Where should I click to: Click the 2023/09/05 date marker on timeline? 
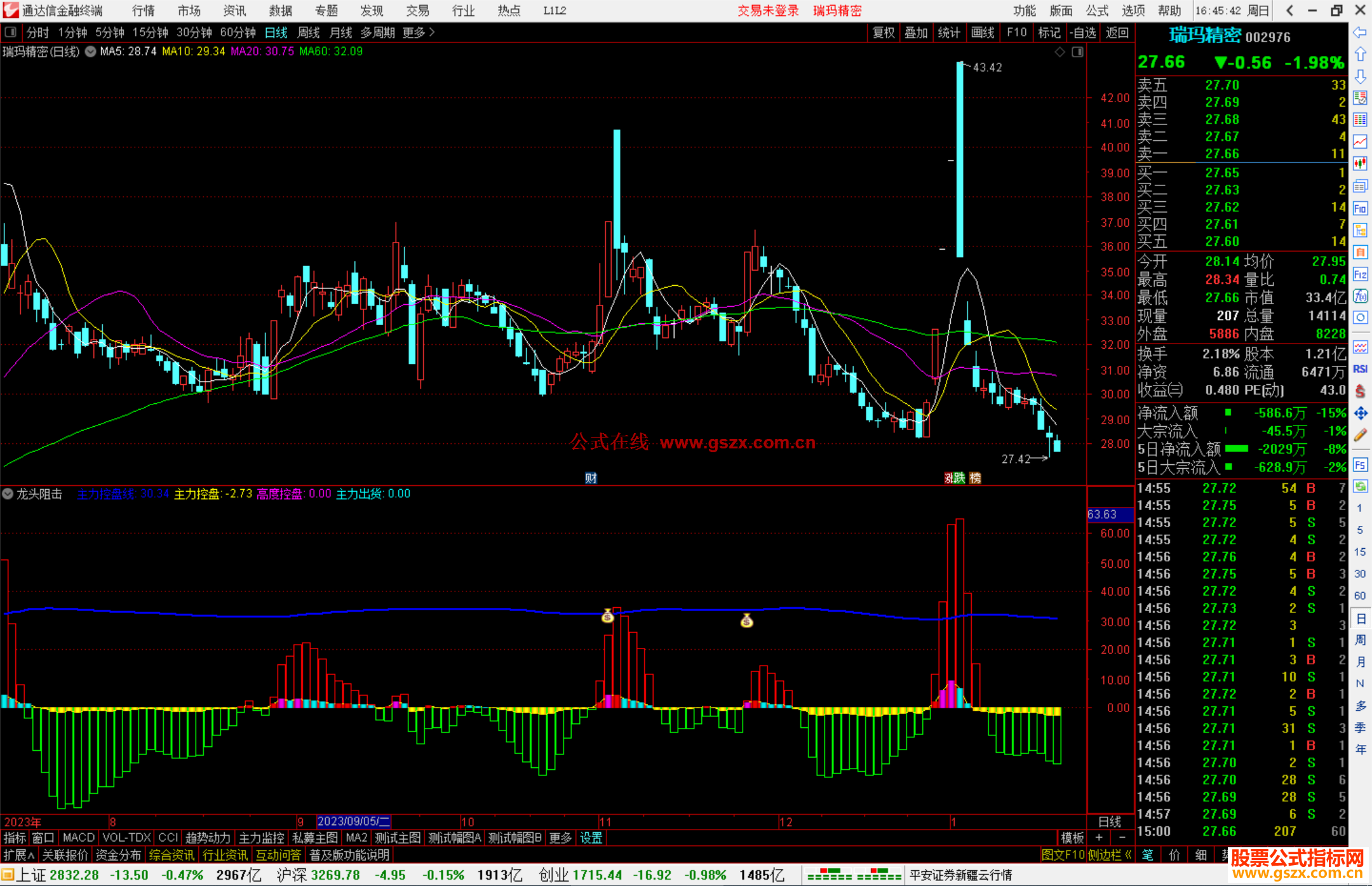(353, 822)
